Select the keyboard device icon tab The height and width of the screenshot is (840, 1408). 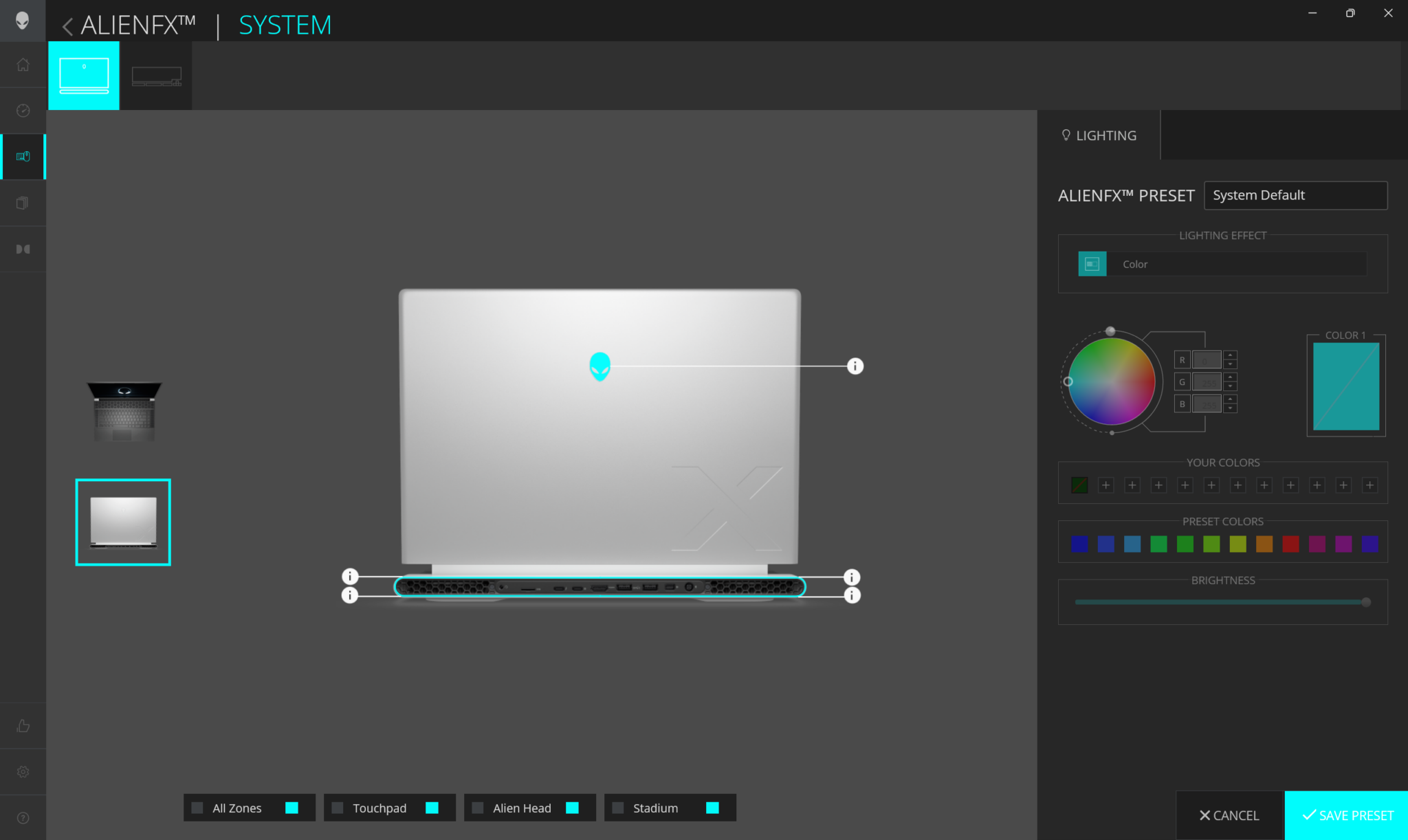click(x=156, y=76)
